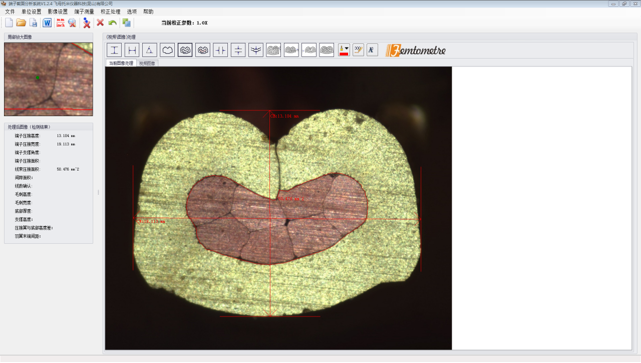
Task: Open the 单位设置 menu
Action: click(31, 11)
